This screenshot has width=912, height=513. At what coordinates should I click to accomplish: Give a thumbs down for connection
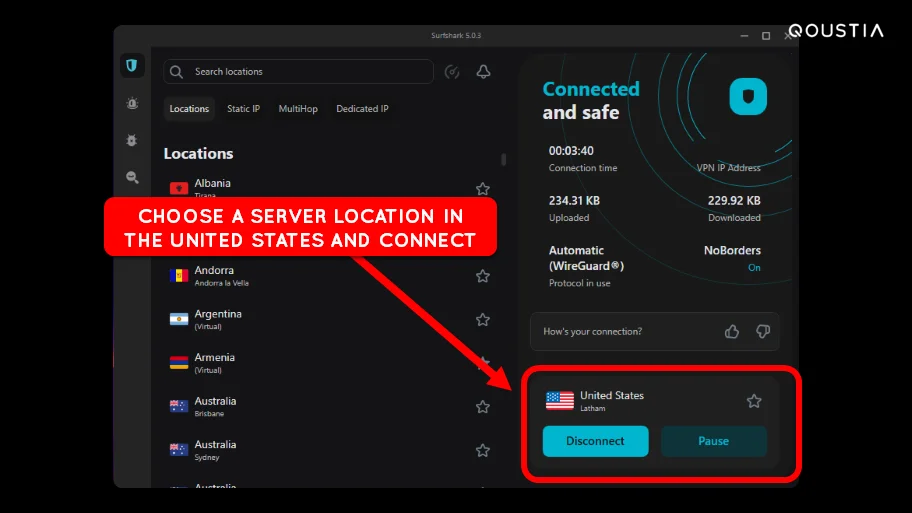[763, 332]
